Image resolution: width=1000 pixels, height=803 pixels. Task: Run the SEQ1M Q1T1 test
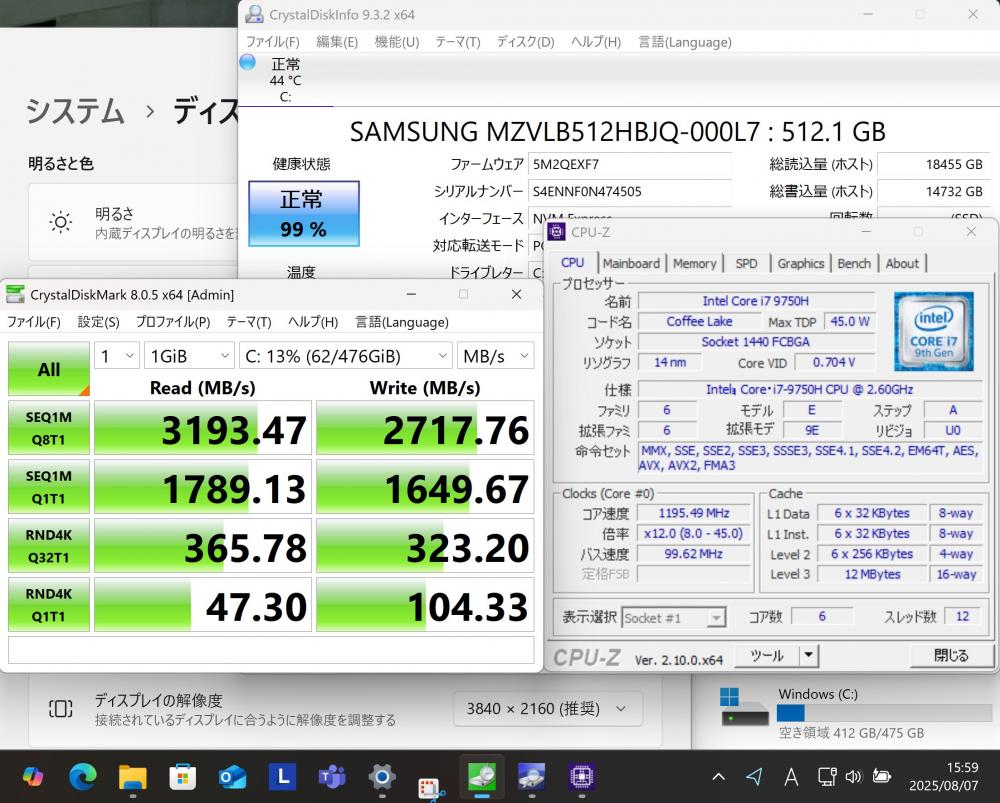[x=48, y=487]
